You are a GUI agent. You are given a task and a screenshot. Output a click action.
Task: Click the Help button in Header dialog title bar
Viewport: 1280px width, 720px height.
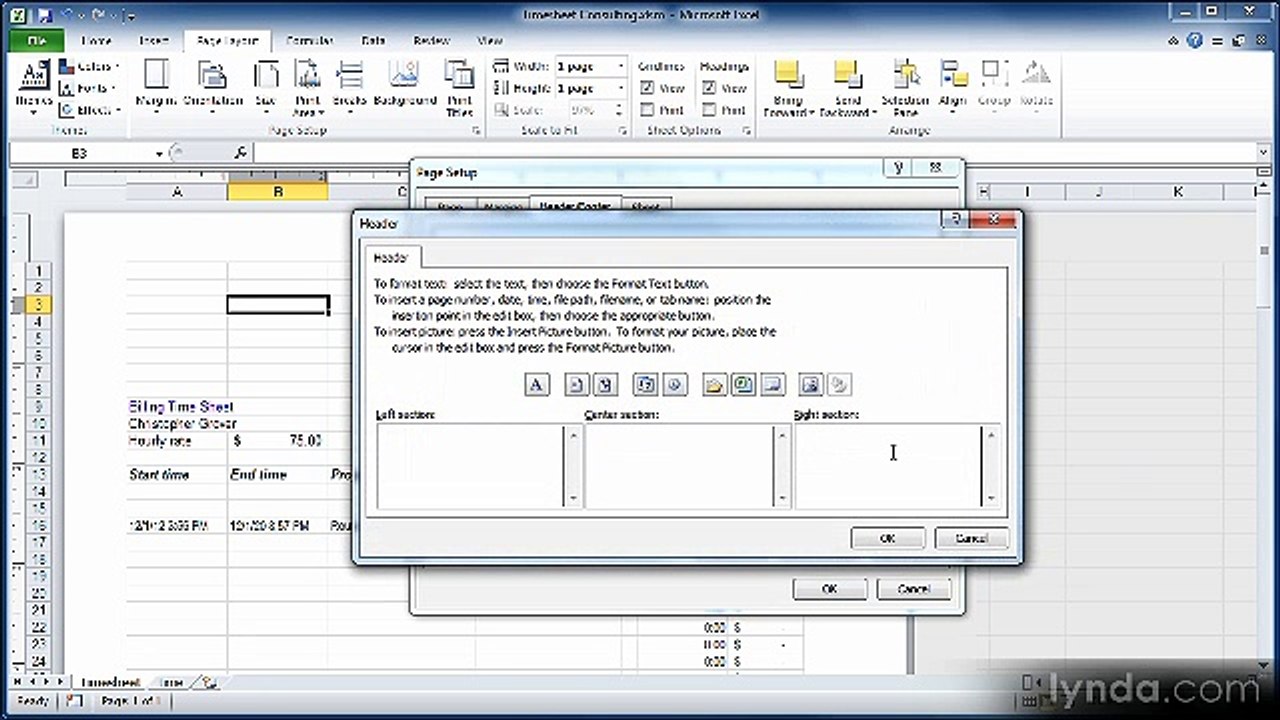pos(957,219)
